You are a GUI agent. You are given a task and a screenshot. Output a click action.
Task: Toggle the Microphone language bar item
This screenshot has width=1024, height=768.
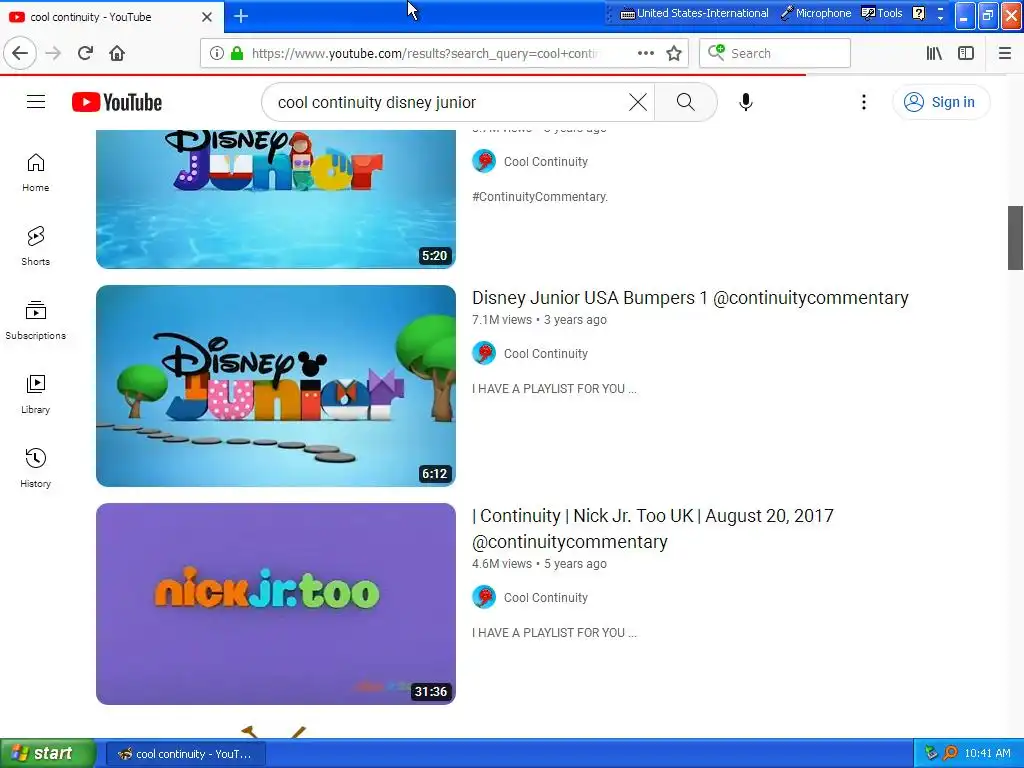tap(816, 13)
